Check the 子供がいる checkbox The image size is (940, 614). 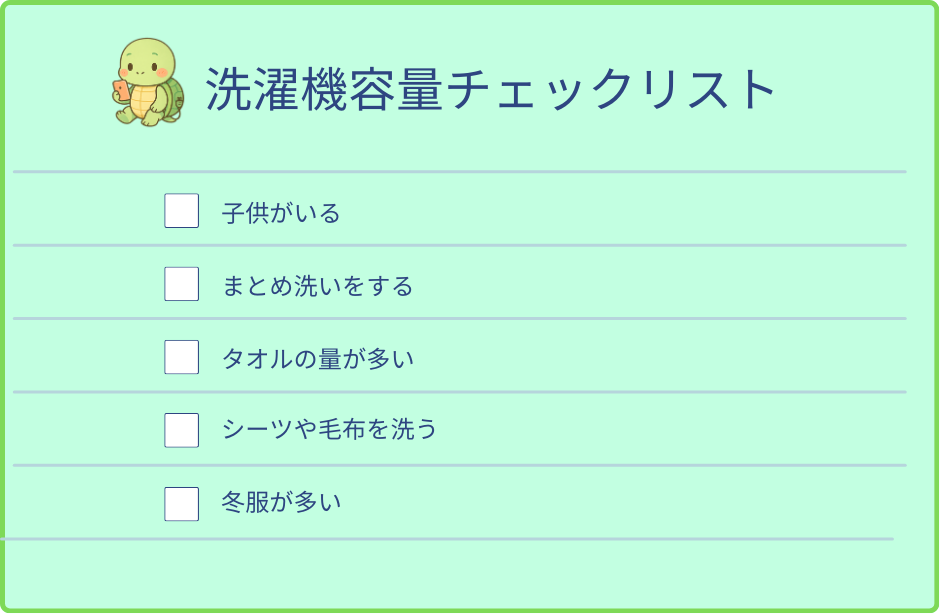click(181, 211)
